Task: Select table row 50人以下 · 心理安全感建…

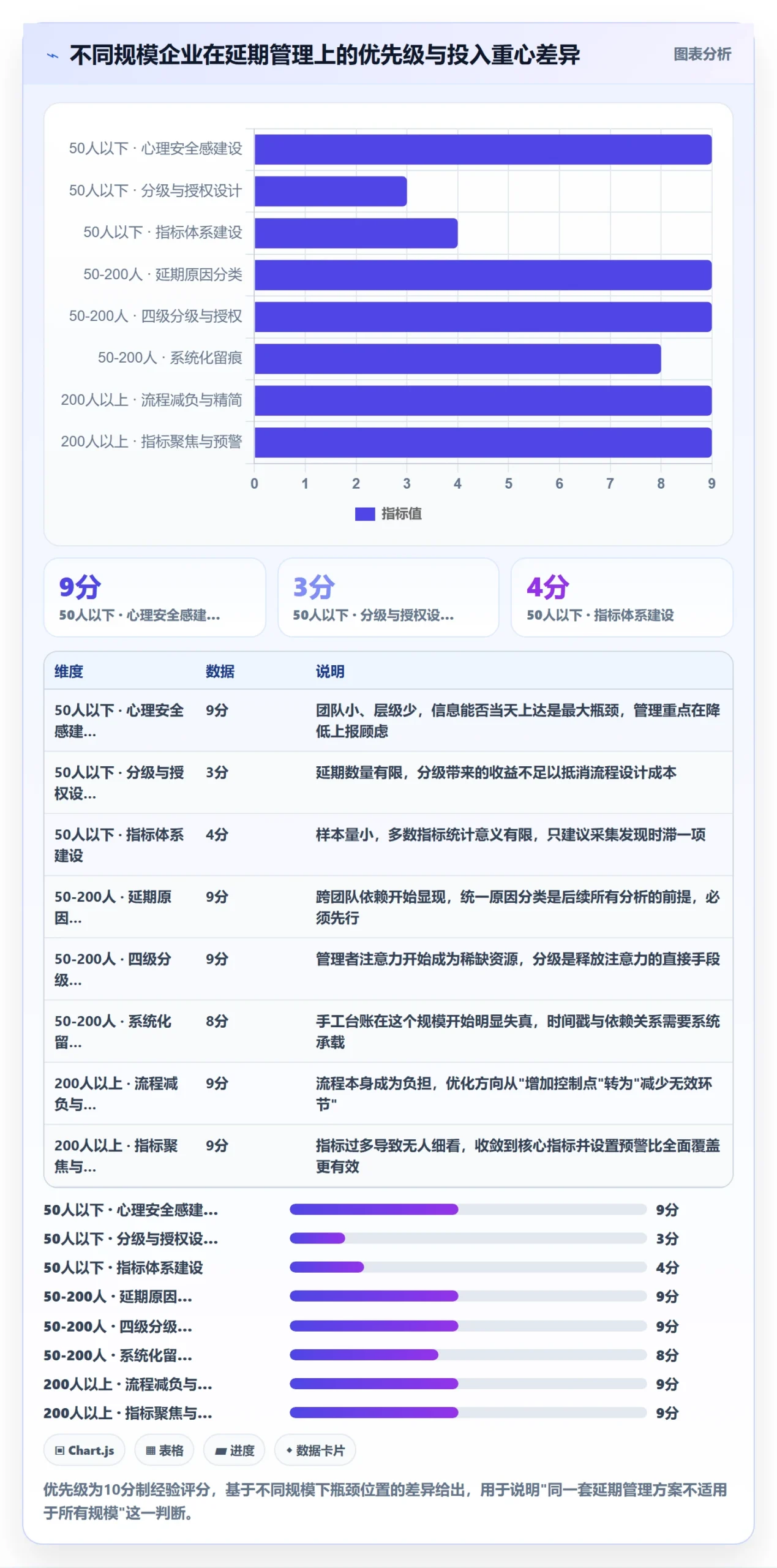Action: pos(388,720)
